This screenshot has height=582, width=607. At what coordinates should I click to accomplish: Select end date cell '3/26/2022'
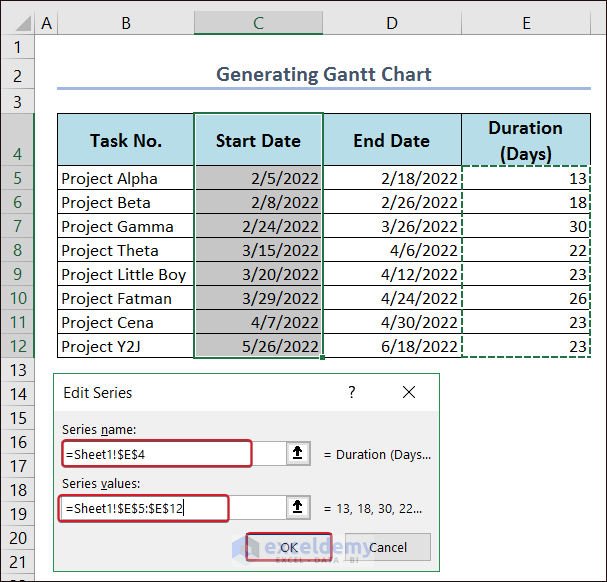[392, 226]
